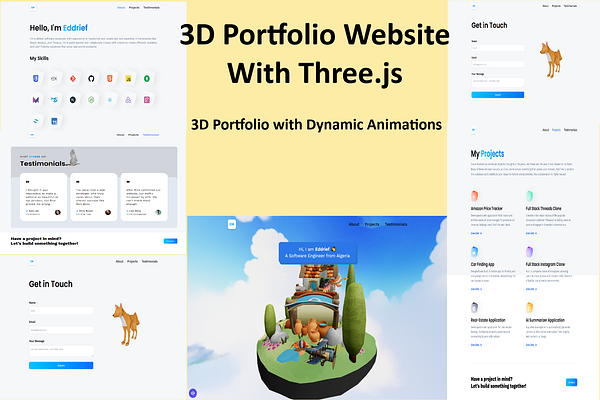Screen dimensions: 600x400
Task: Click the Car Finding App project icon
Action: pos(476,251)
